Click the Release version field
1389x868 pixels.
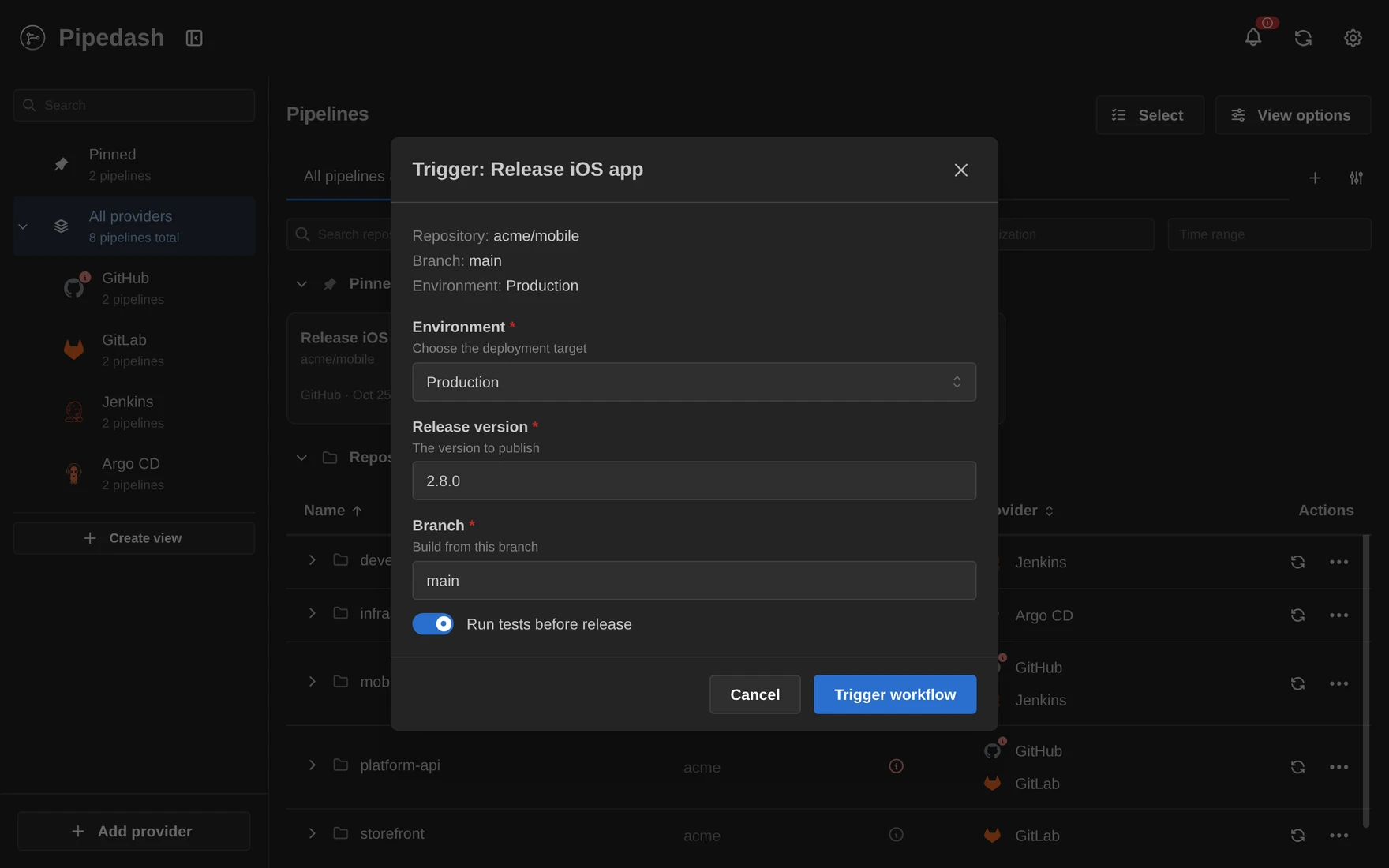point(694,481)
